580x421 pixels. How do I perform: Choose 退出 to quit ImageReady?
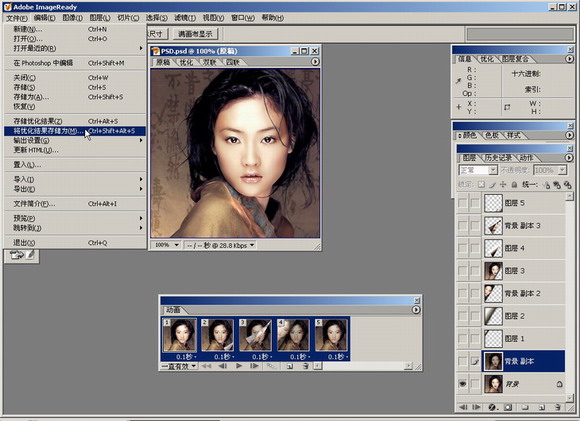pos(75,243)
